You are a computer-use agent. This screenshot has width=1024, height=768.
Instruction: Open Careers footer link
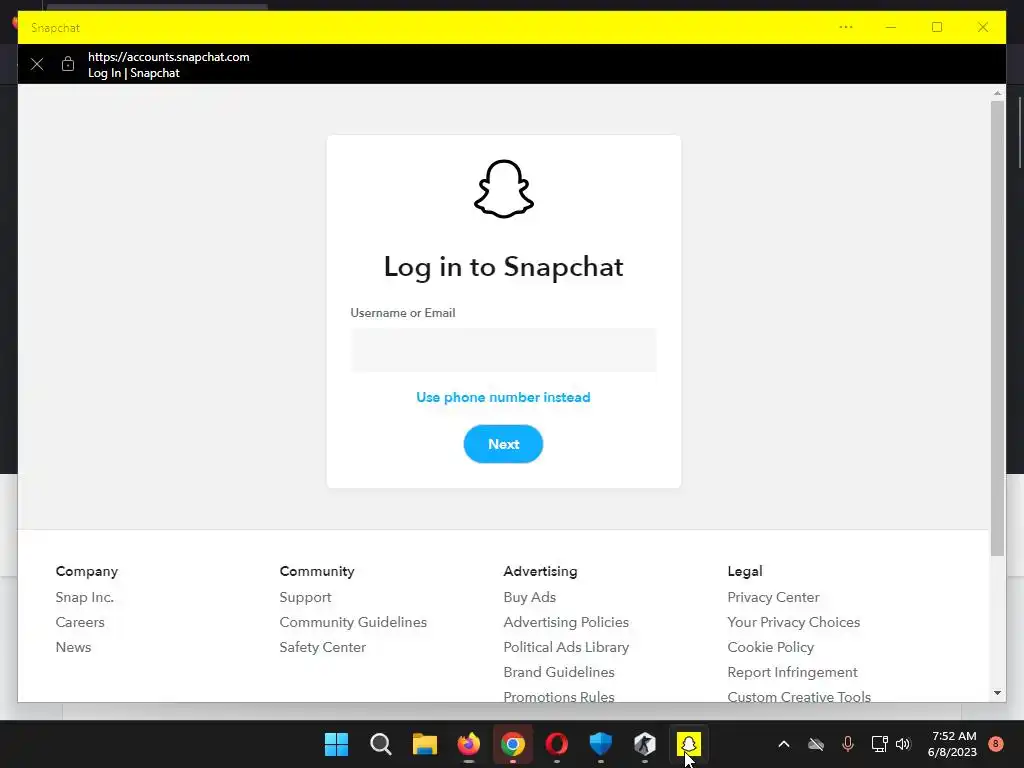[x=80, y=622]
